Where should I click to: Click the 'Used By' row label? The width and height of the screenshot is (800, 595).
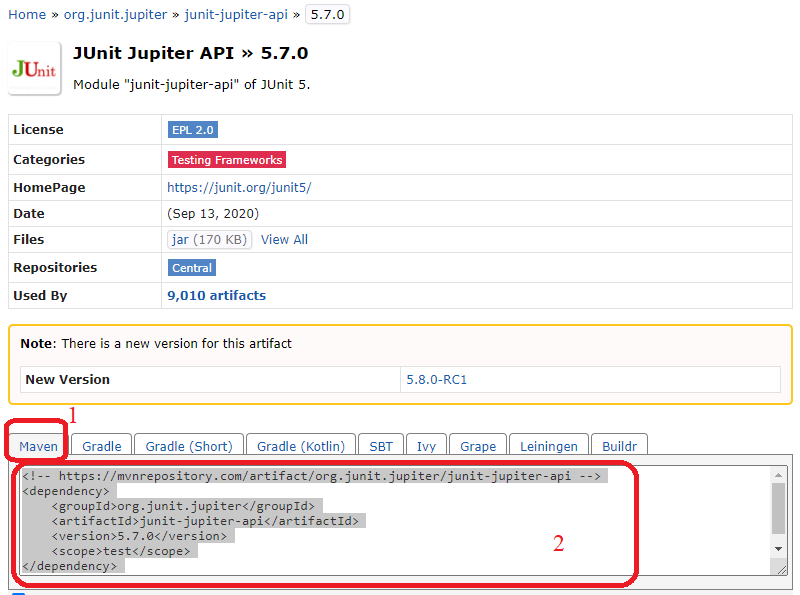pyautogui.click(x=40, y=295)
